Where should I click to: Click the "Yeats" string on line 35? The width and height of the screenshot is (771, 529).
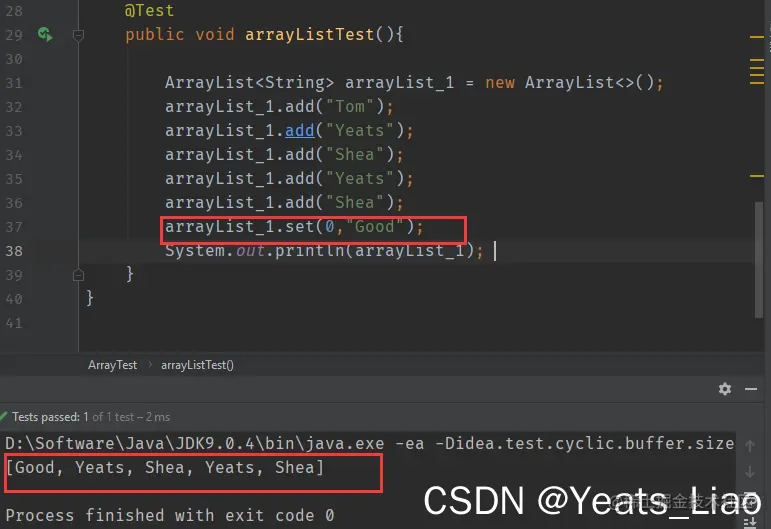359,178
